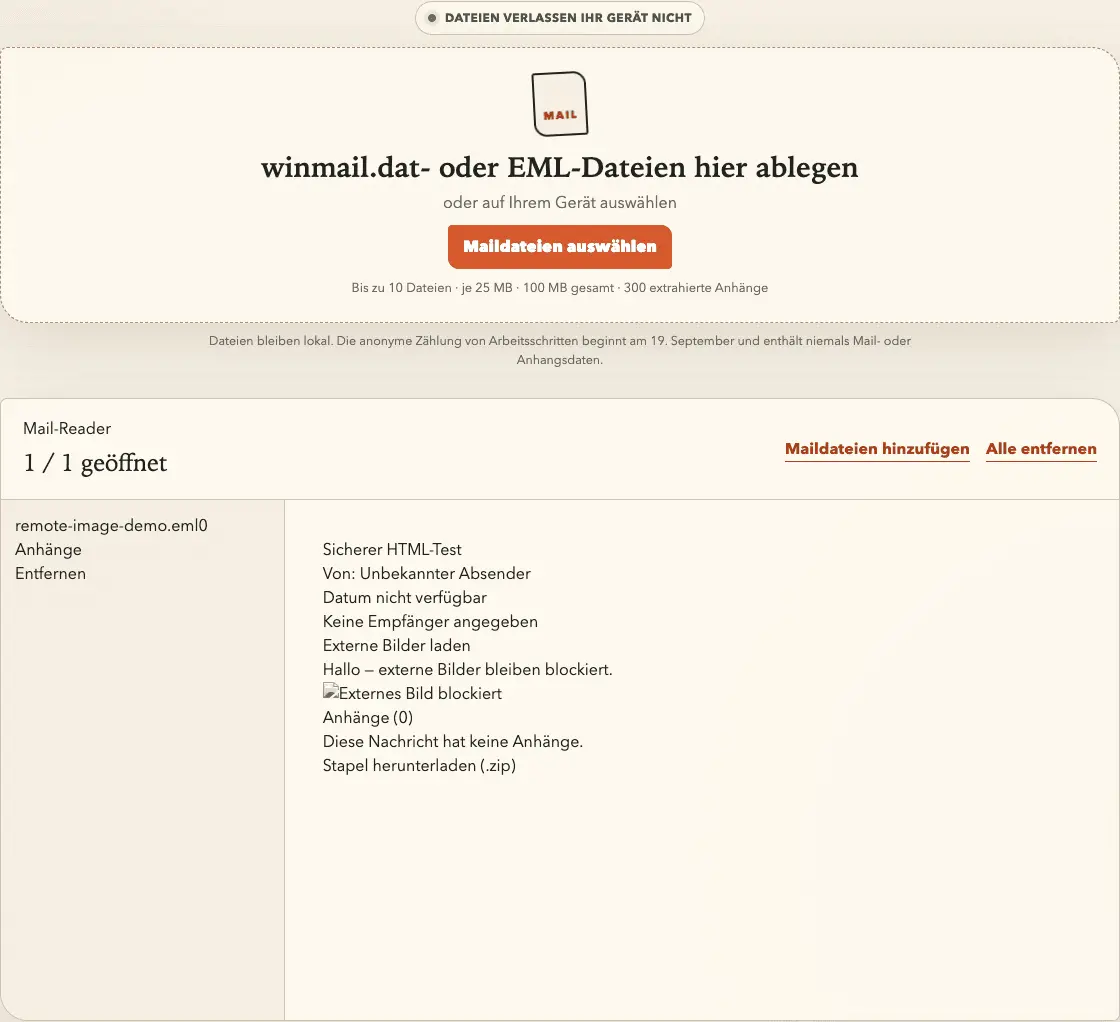Open Anhänge in the sidebar

pos(49,549)
